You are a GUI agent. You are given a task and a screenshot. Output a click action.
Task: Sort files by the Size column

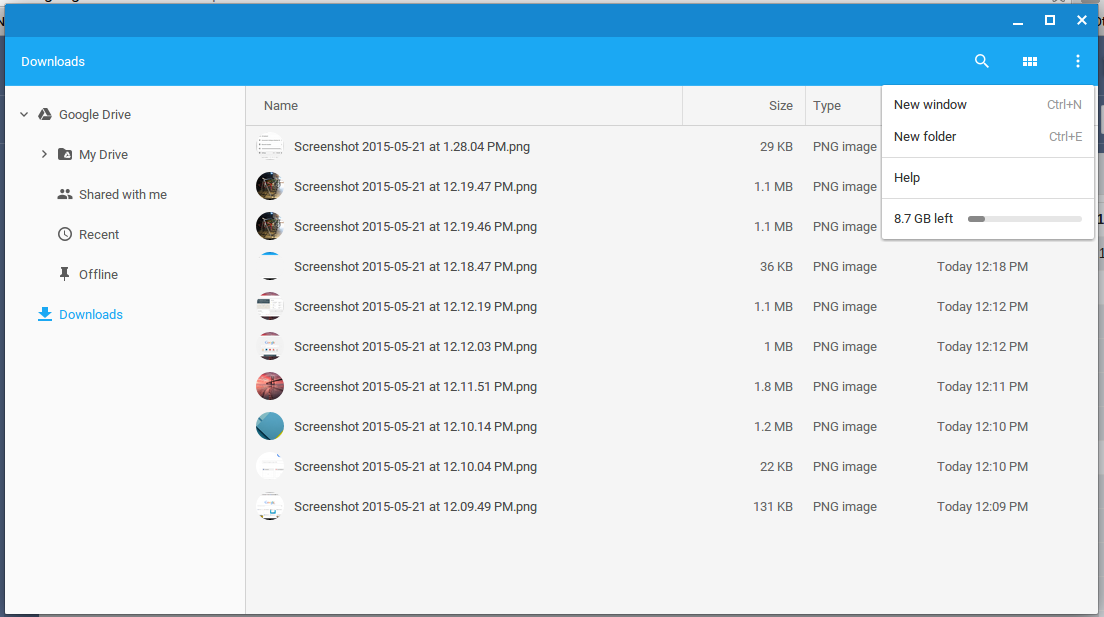tap(780, 106)
